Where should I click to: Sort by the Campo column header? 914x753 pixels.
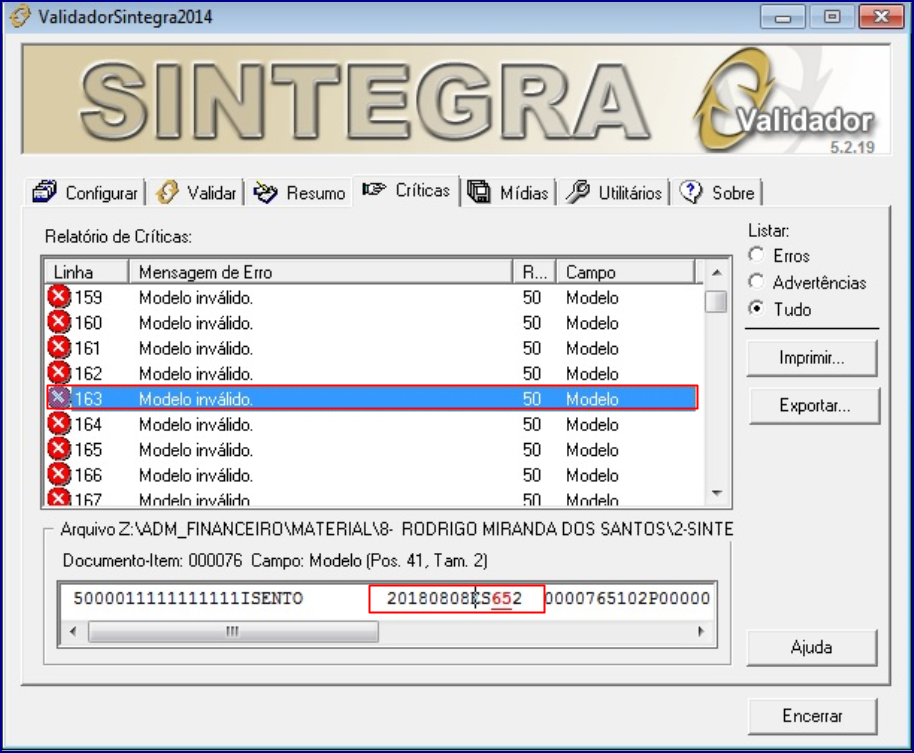625,272
